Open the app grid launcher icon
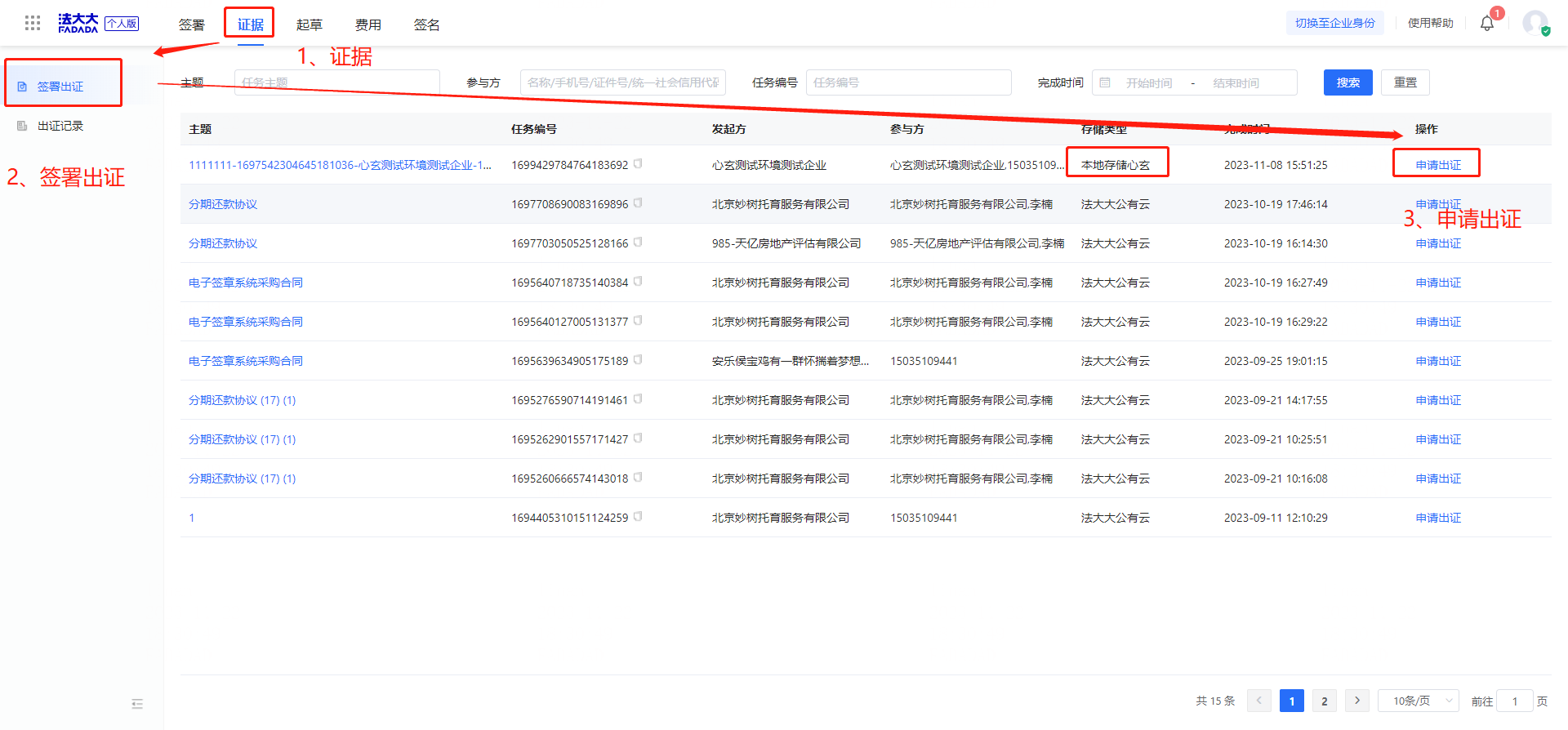The image size is (1568, 730). point(33,23)
